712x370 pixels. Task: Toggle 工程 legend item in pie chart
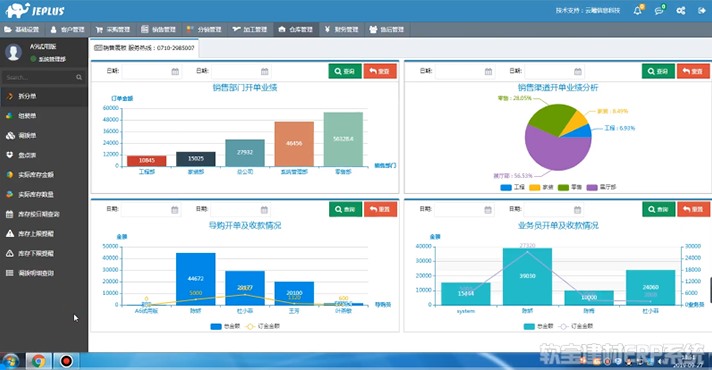[512, 187]
